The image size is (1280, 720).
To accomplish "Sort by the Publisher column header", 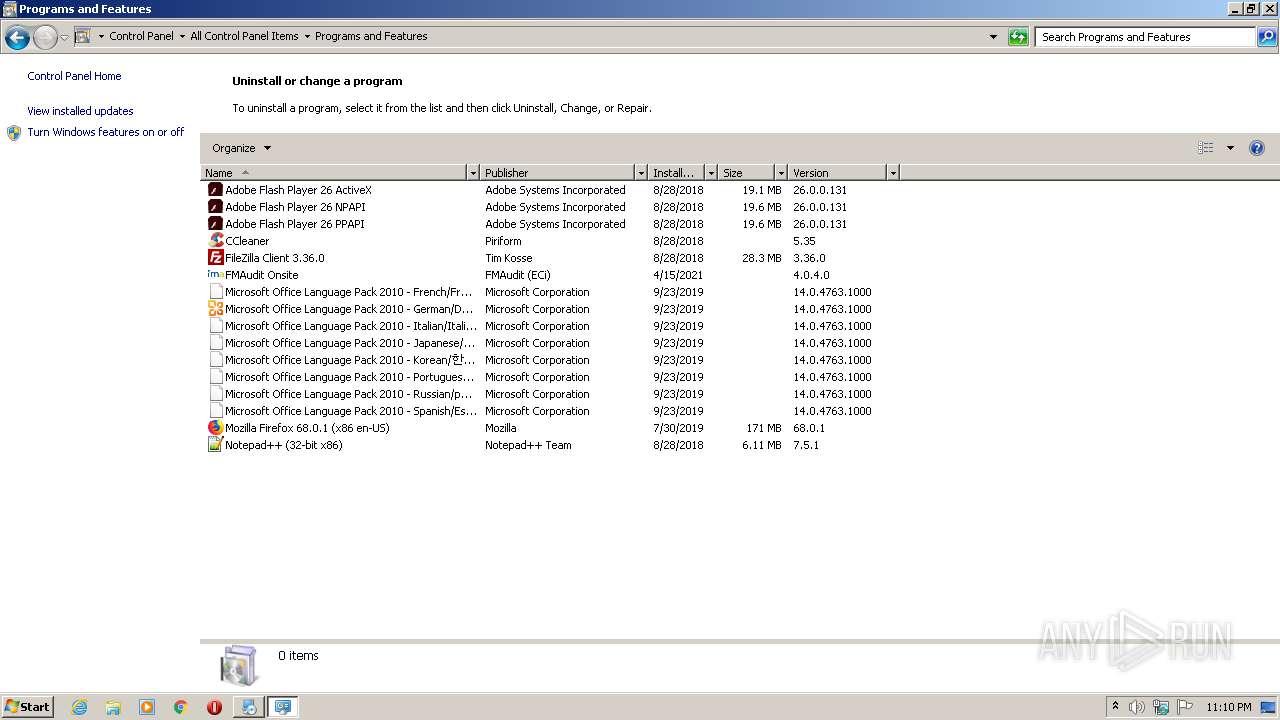I will point(557,173).
